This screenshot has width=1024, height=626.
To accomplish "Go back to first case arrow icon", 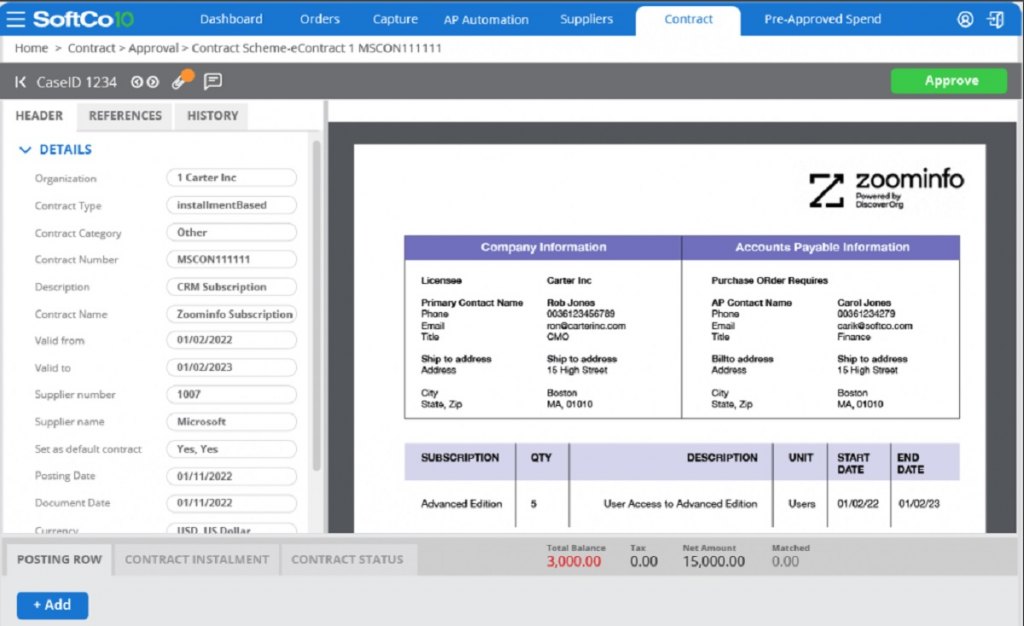I will 20,82.
